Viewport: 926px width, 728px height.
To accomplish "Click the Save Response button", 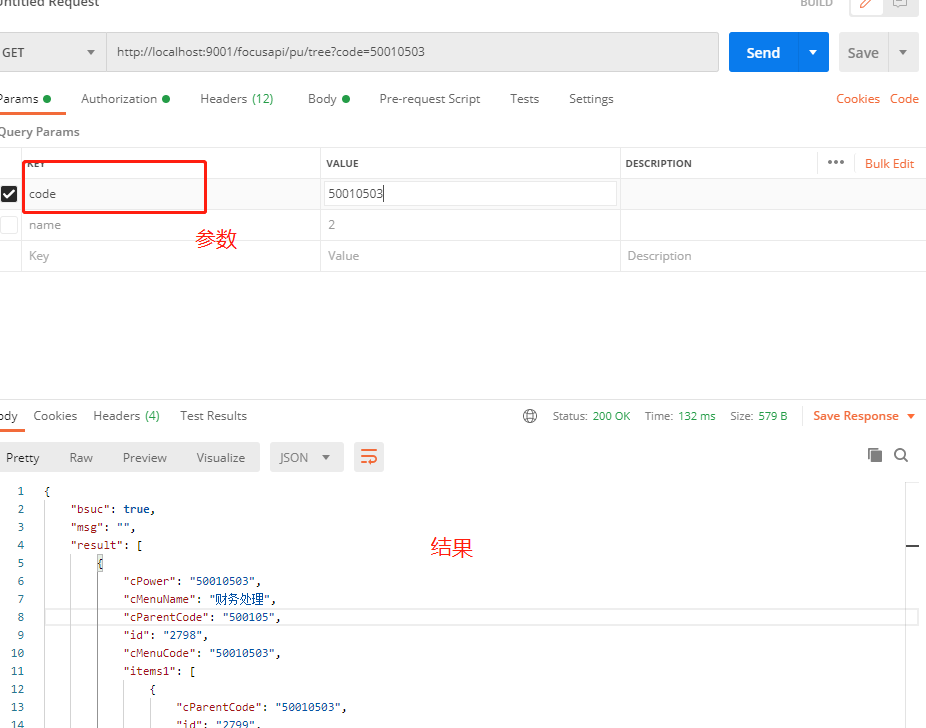I will pos(856,416).
